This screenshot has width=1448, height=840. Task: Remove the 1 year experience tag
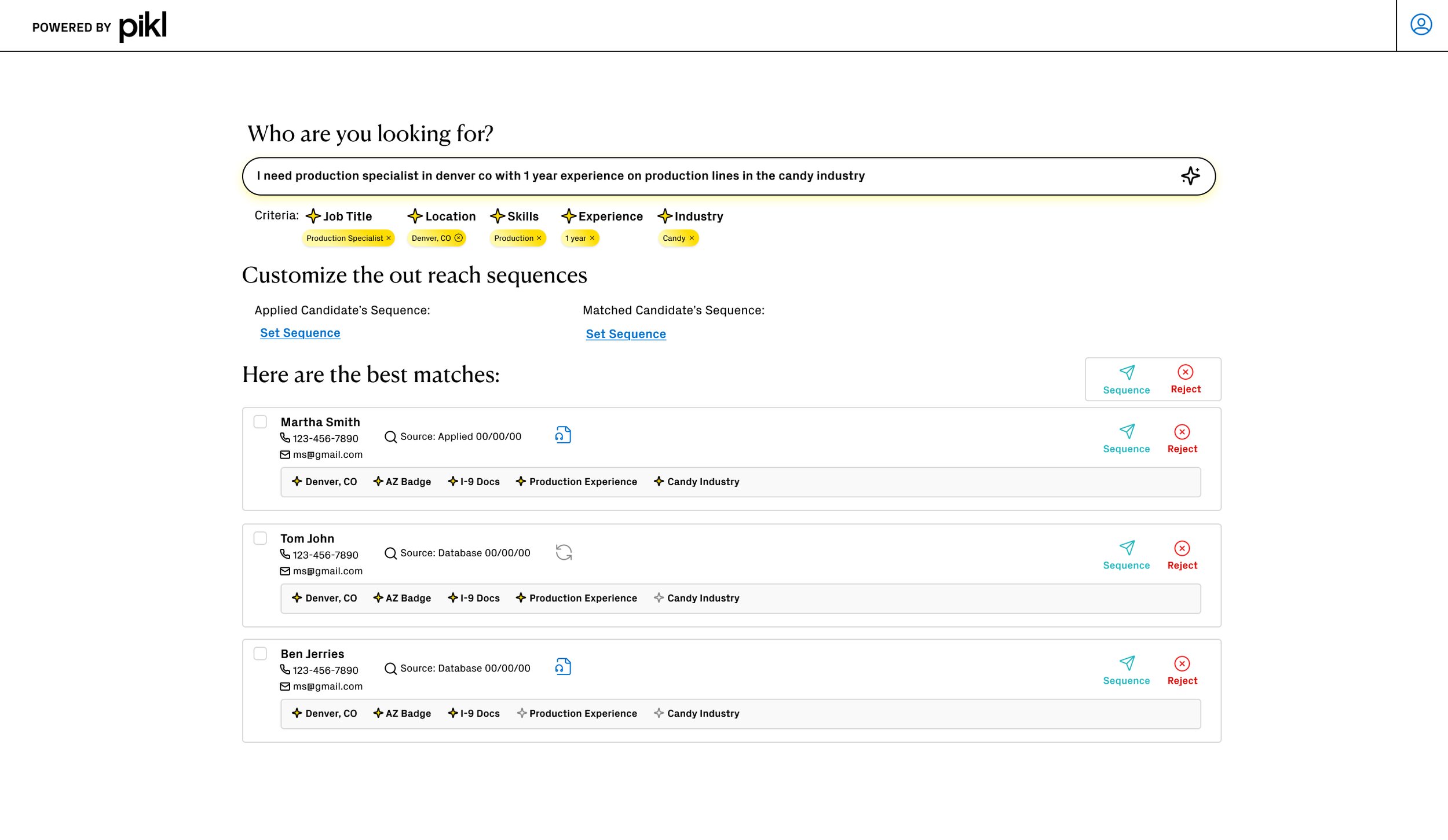(592, 238)
